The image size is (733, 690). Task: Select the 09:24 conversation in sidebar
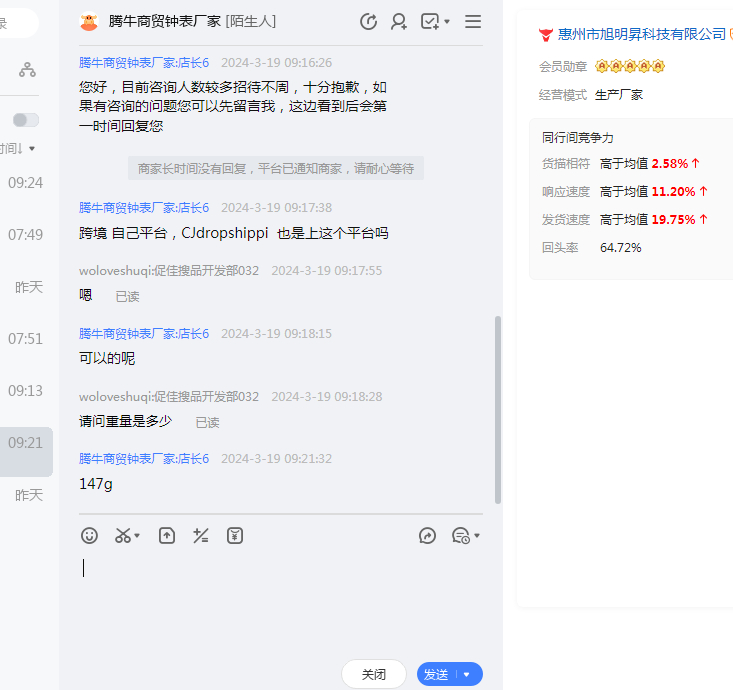click(x=26, y=183)
